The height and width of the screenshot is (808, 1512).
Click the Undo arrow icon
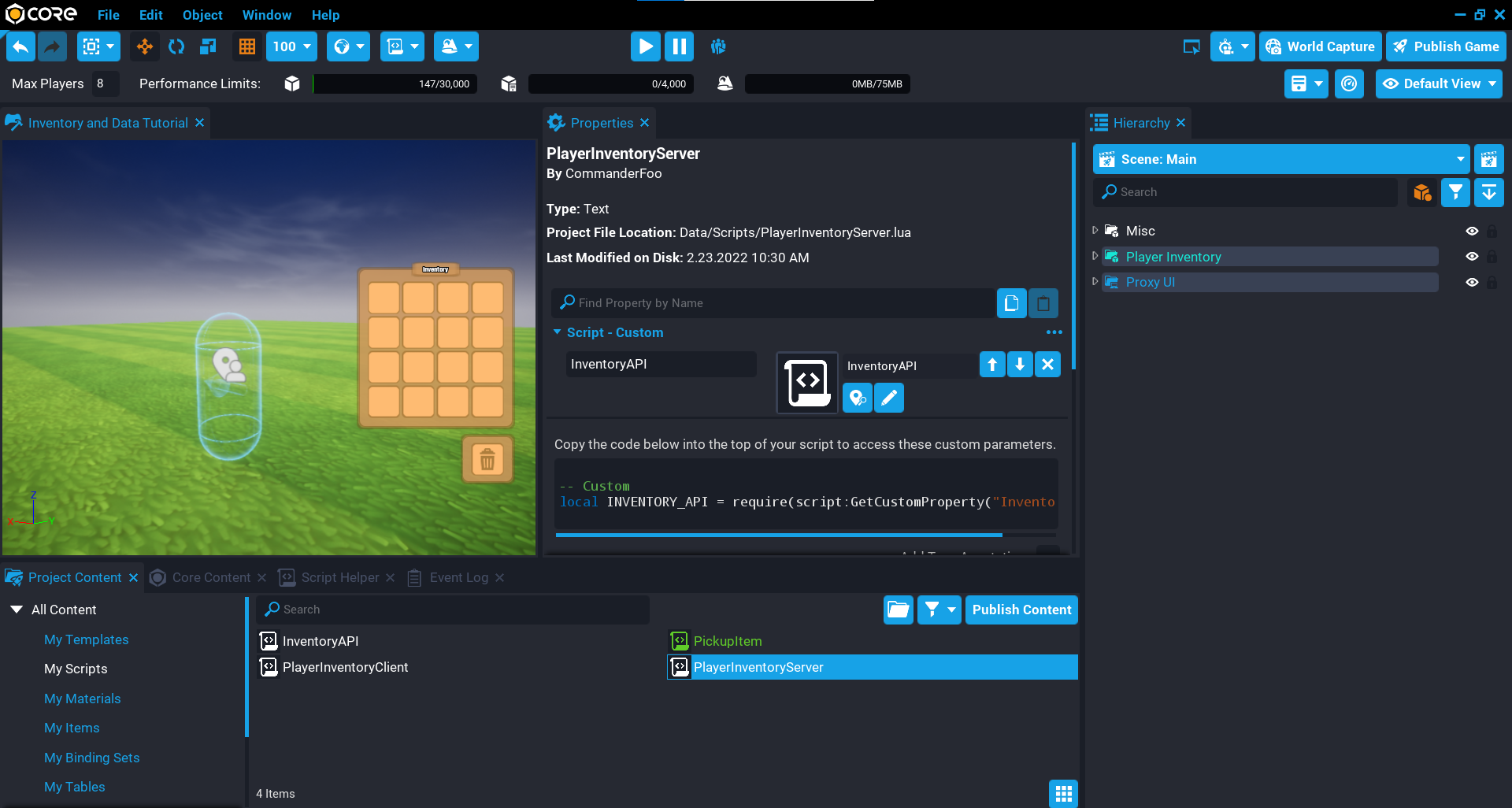(x=21, y=46)
